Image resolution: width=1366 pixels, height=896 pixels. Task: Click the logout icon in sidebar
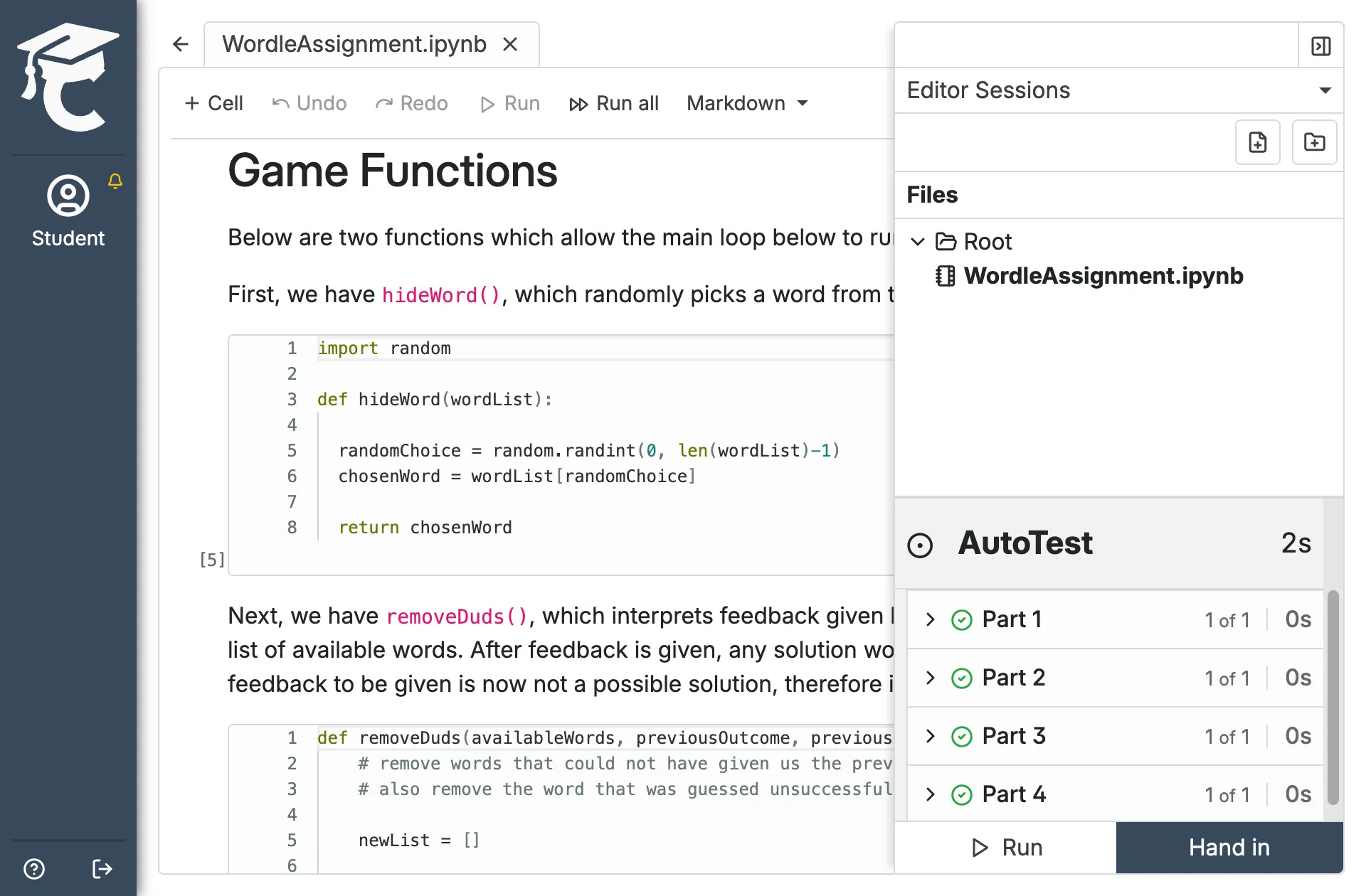click(x=102, y=868)
